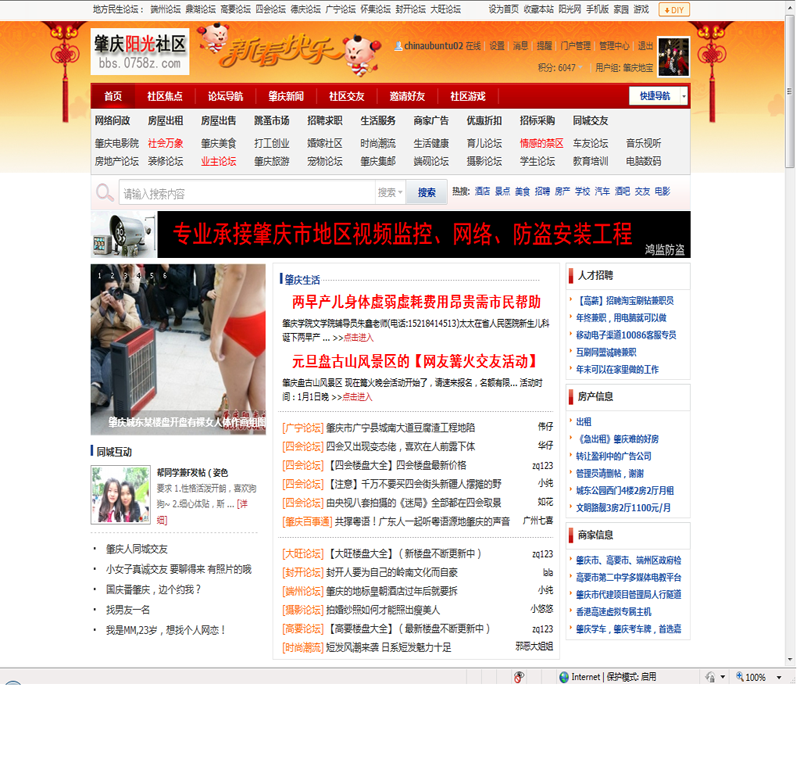This screenshot has width=800, height=777.
Task: Select the 社区游戏 navigation tab
Action: (468, 96)
